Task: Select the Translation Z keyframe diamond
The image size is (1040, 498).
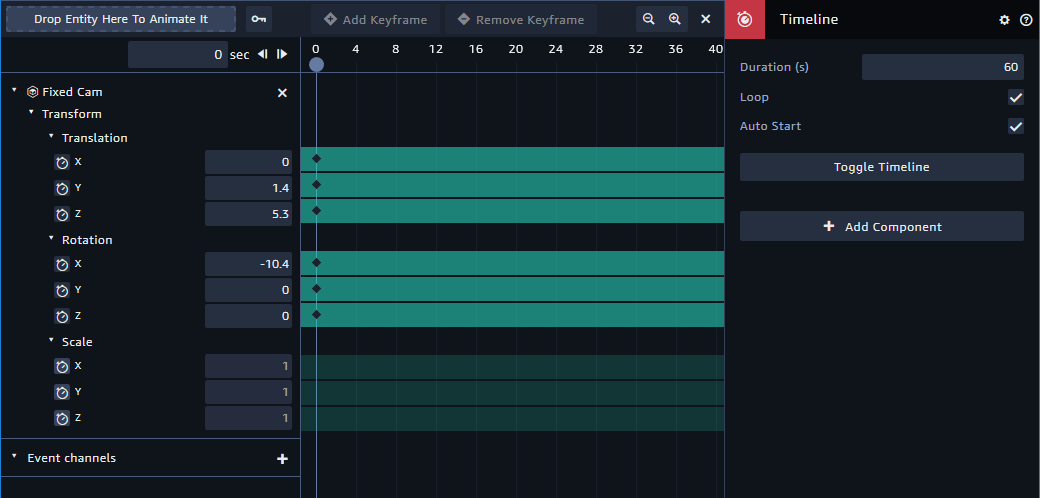Action: [x=316, y=210]
